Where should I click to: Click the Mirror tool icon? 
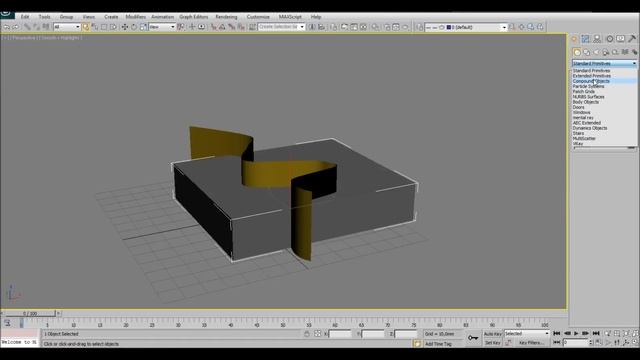(312, 27)
